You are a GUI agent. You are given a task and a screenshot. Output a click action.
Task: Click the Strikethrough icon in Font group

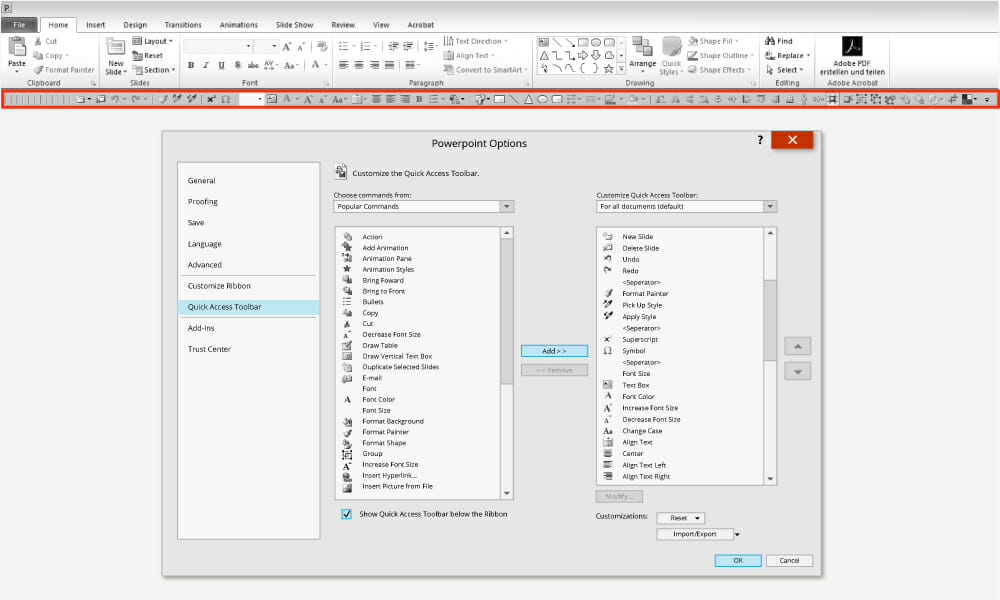click(x=253, y=65)
